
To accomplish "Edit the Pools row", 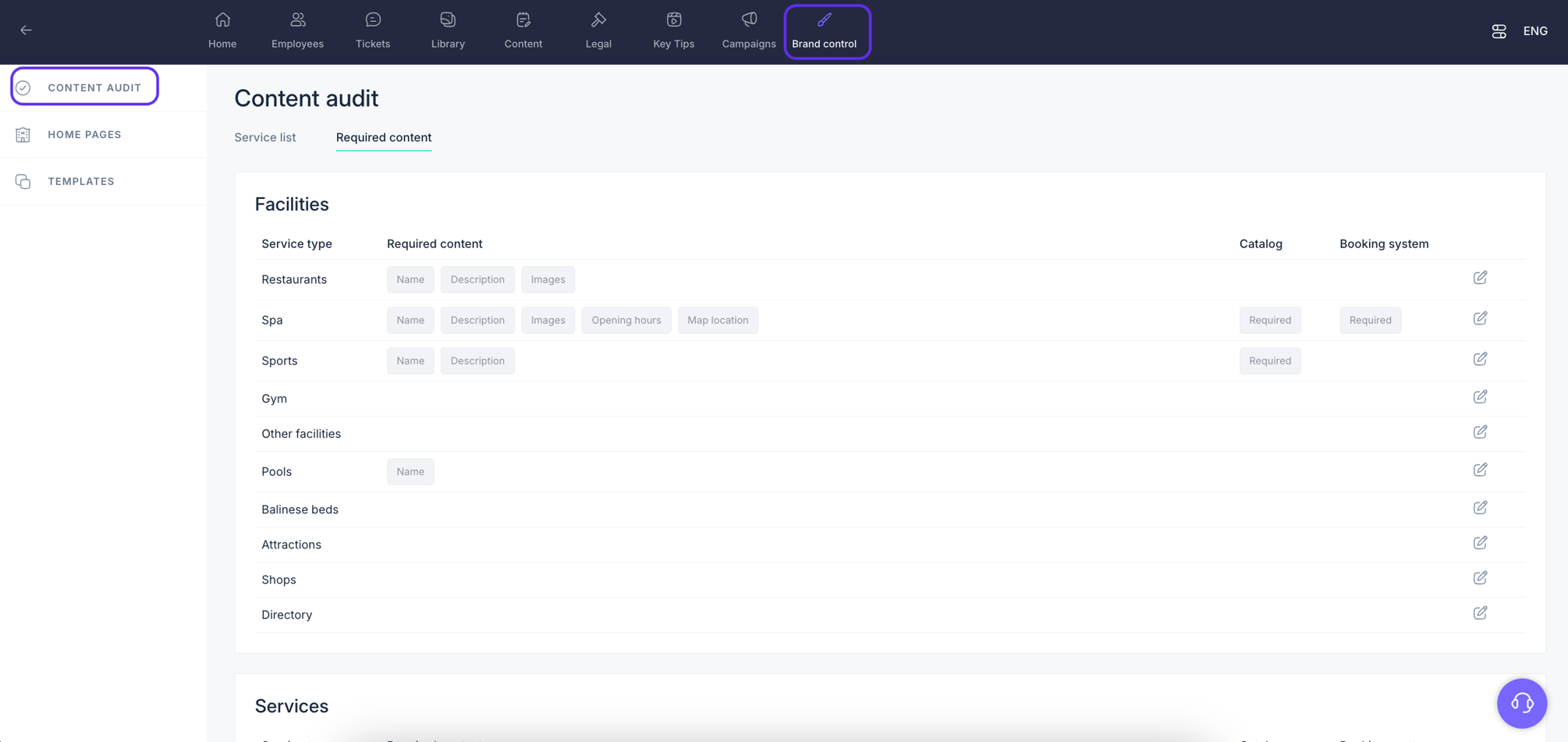I will [x=1480, y=470].
